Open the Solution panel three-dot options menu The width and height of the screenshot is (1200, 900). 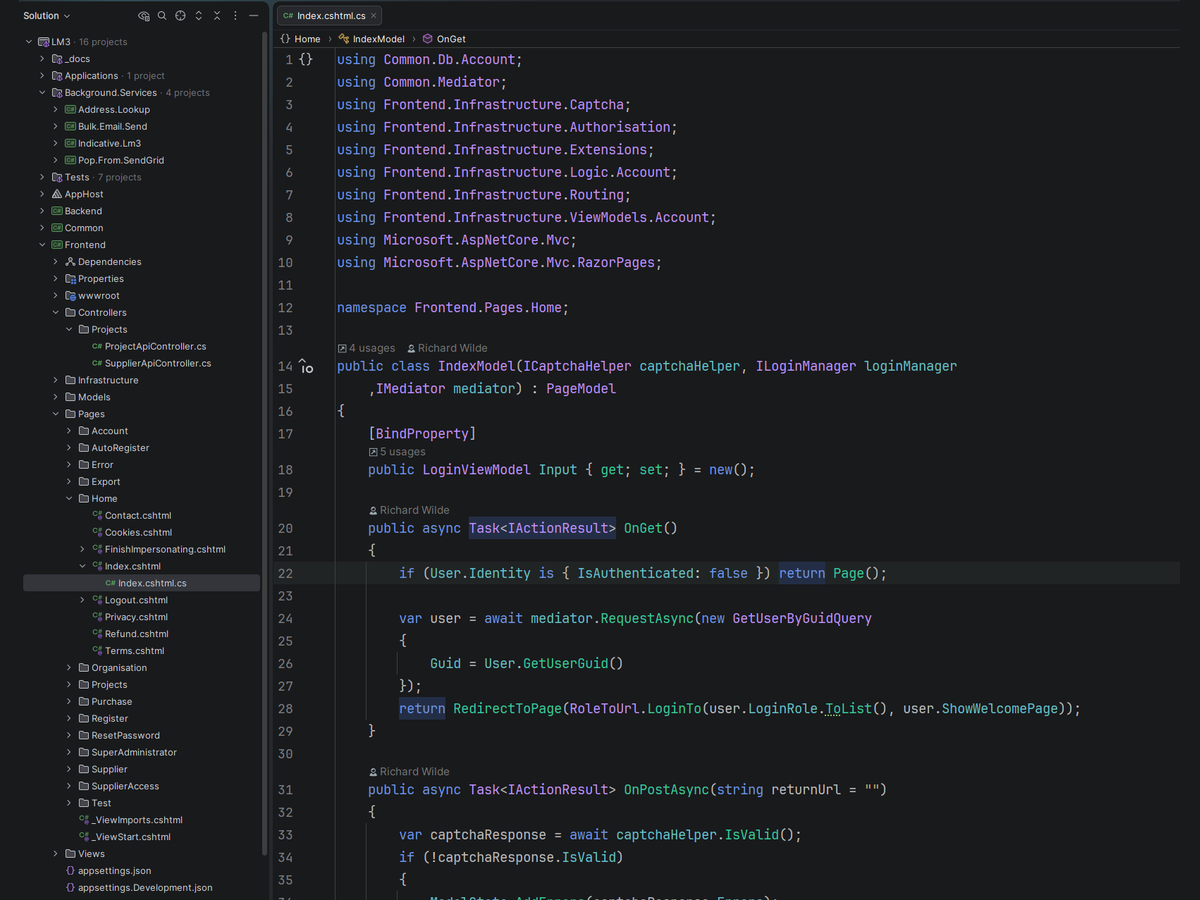pos(235,16)
